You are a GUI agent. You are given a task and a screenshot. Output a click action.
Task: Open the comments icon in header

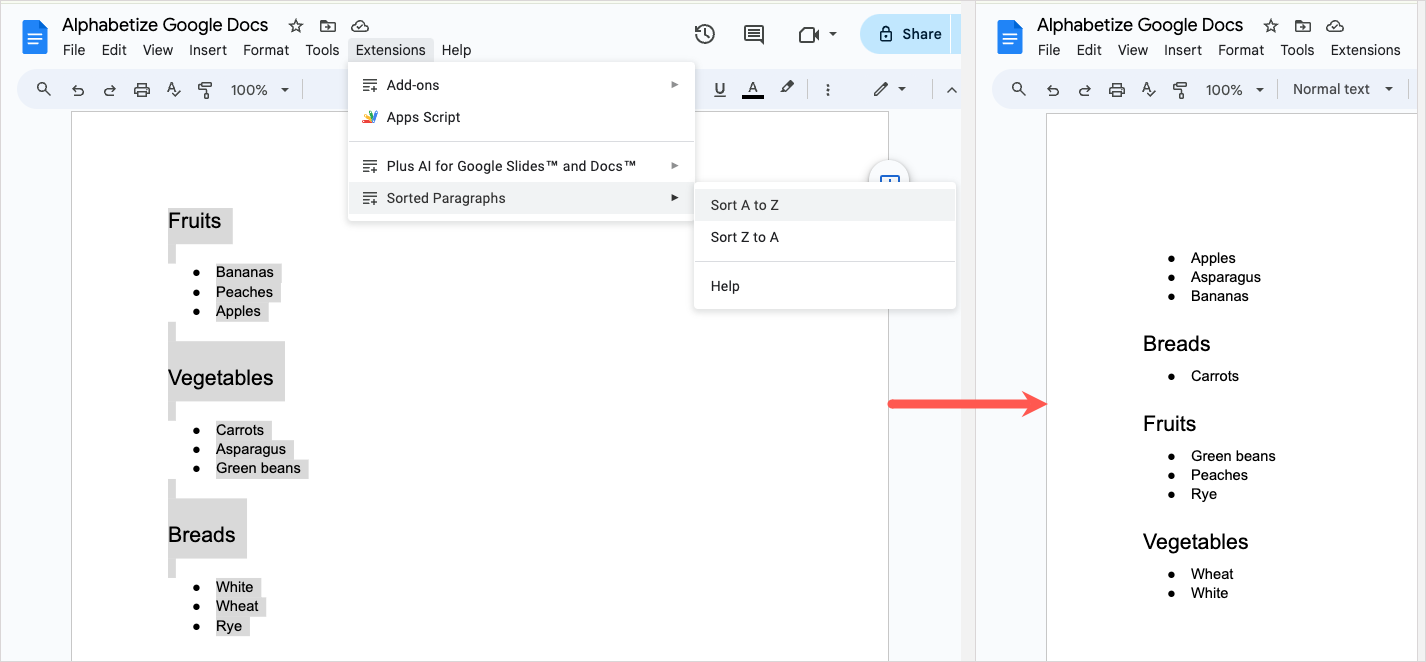pos(754,34)
